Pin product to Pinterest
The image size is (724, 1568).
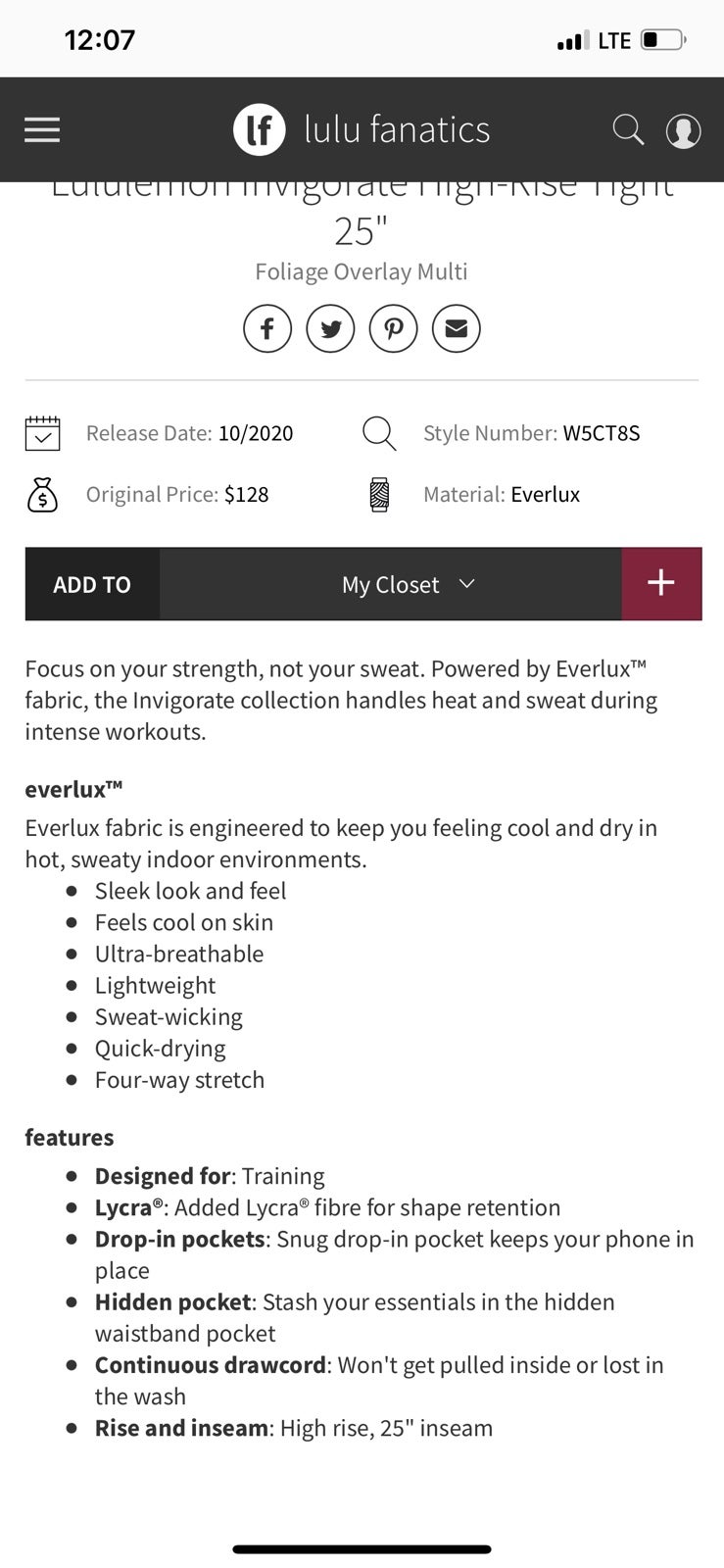coord(393,328)
